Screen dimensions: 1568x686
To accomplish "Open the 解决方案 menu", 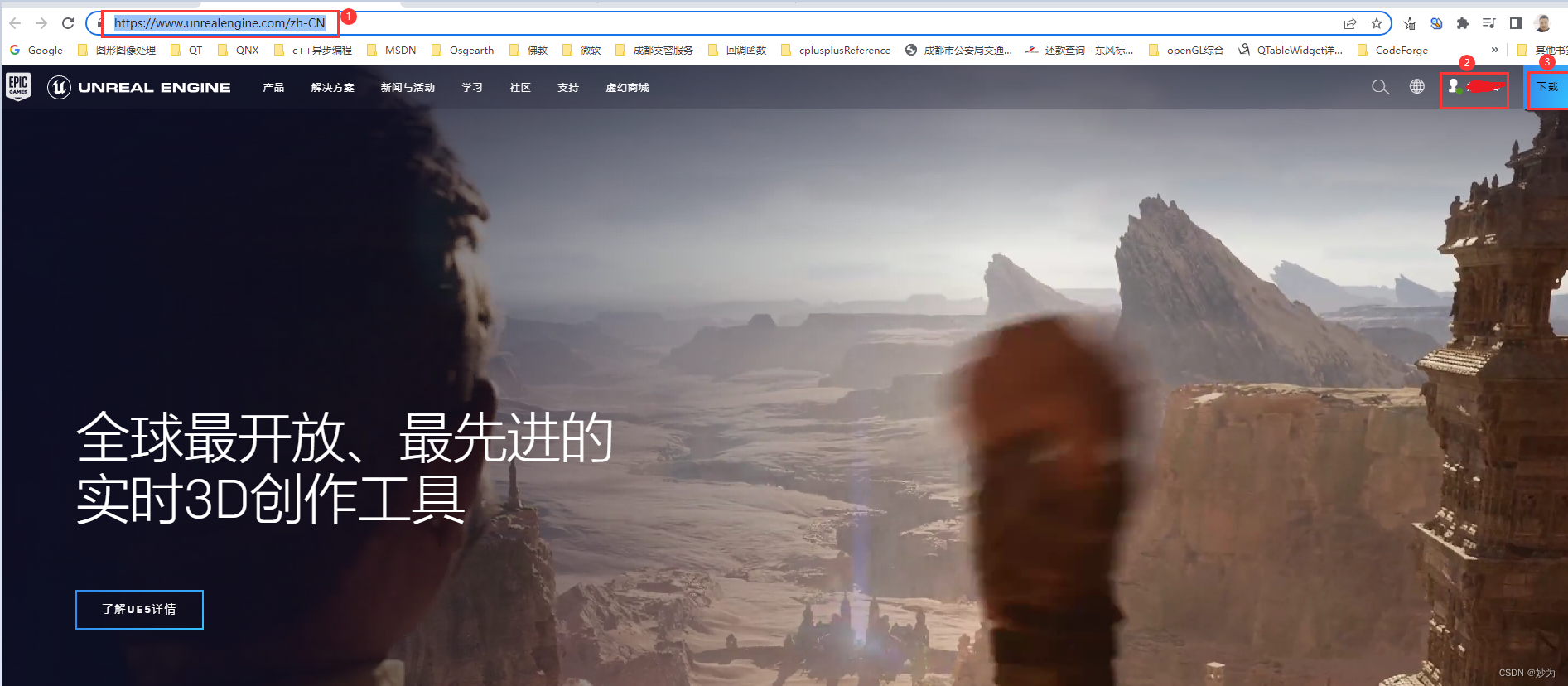I will pyautogui.click(x=332, y=87).
